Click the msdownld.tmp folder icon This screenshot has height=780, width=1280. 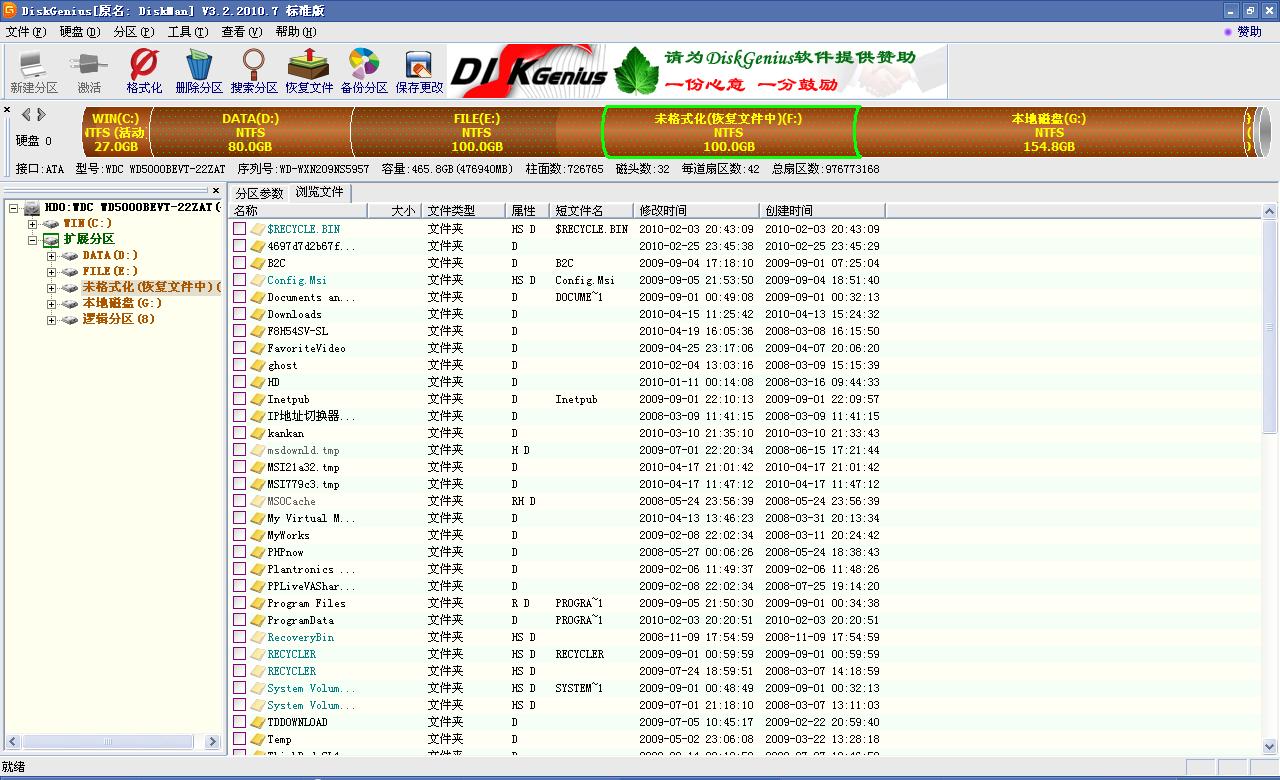tap(258, 450)
